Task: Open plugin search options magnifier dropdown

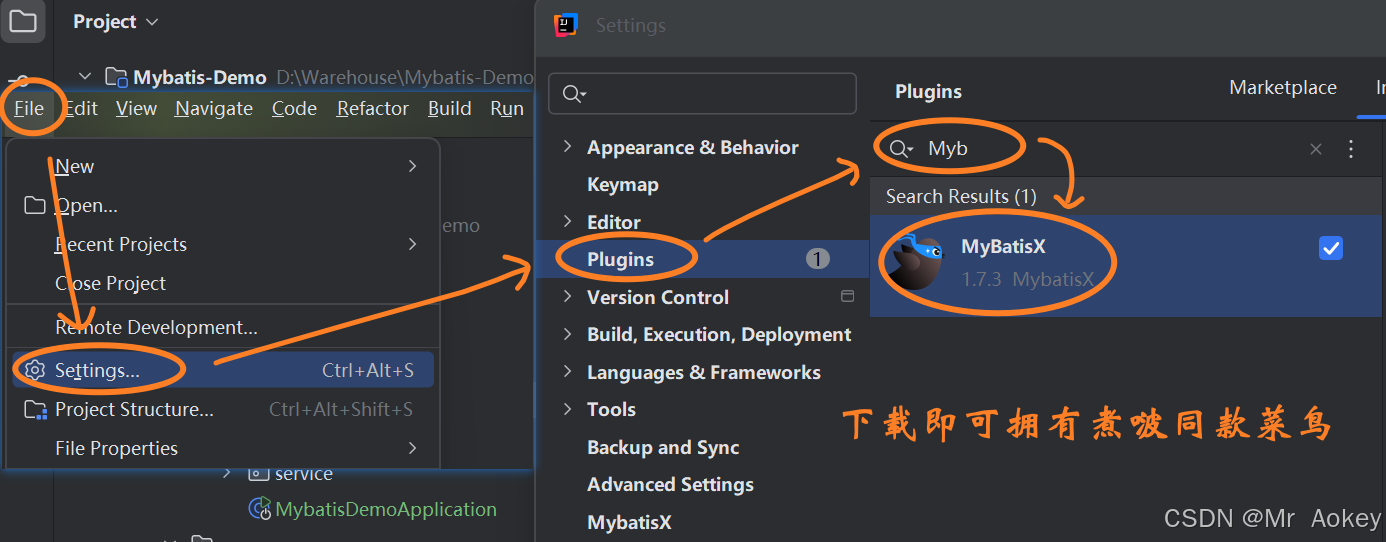Action: (901, 148)
